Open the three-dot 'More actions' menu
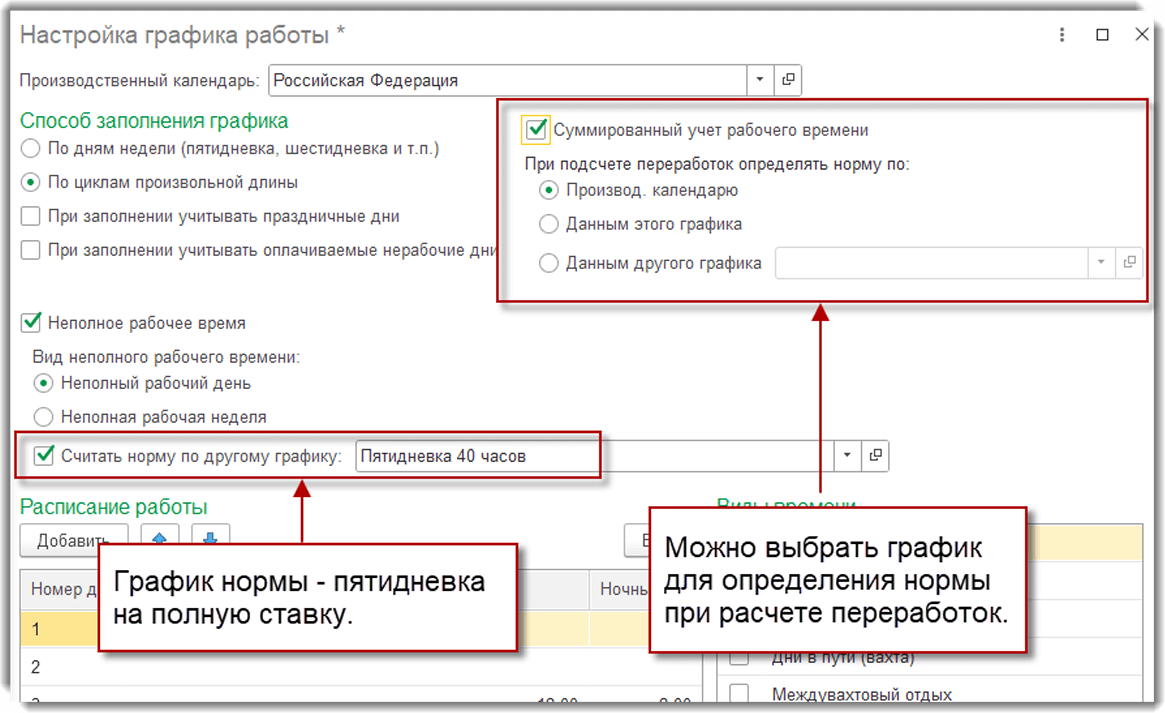 (1061, 34)
